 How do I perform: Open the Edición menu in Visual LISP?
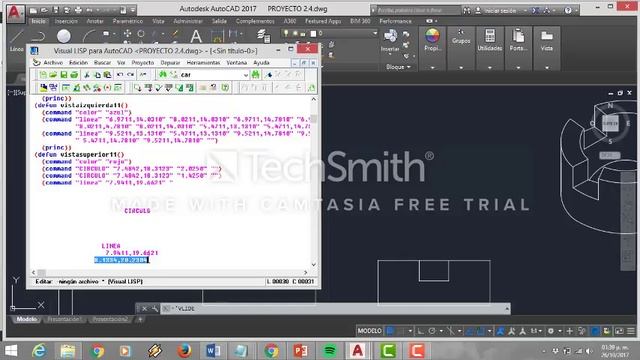point(78,63)
